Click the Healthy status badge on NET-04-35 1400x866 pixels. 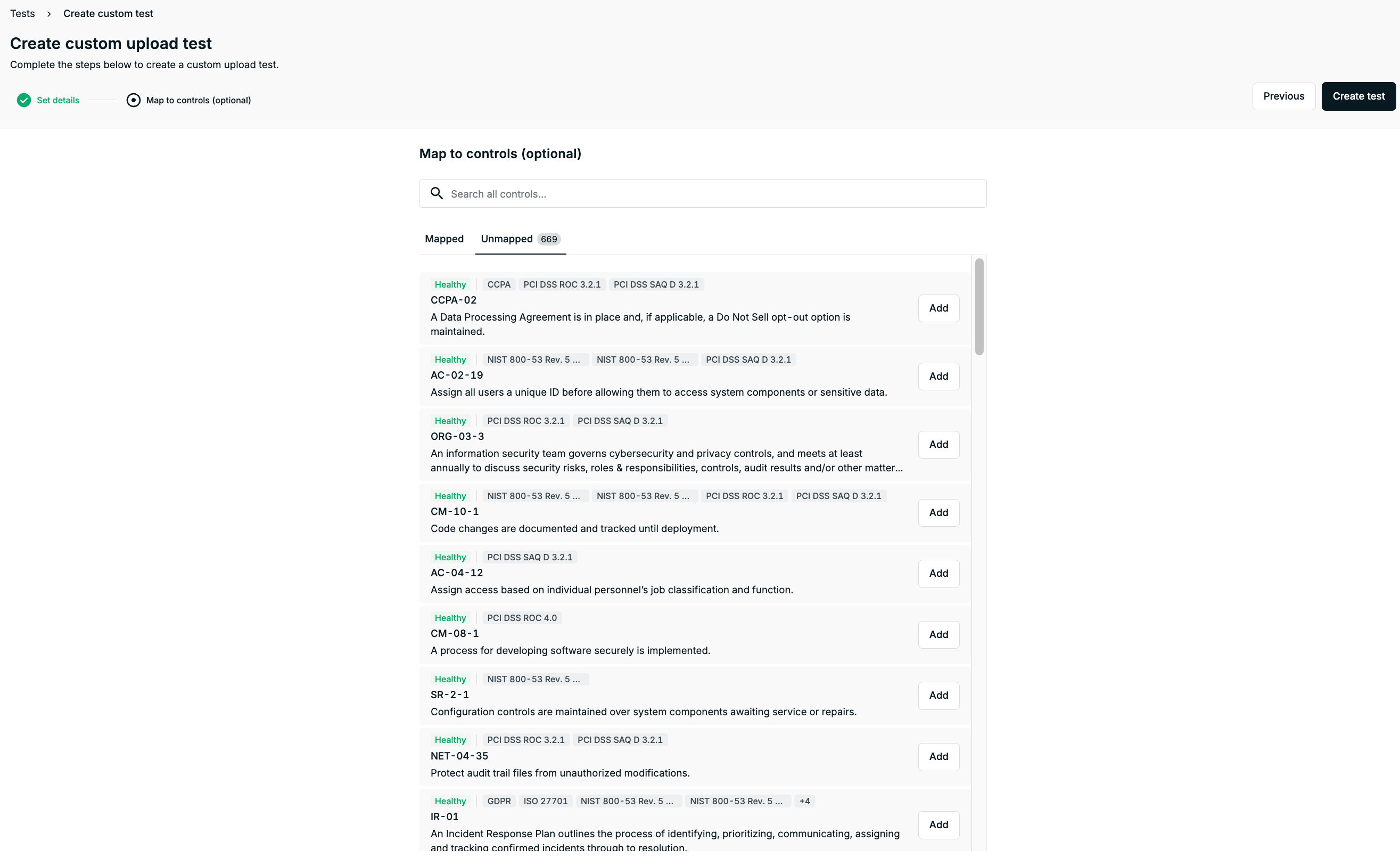pyautogui.click(x=450, y=740)
